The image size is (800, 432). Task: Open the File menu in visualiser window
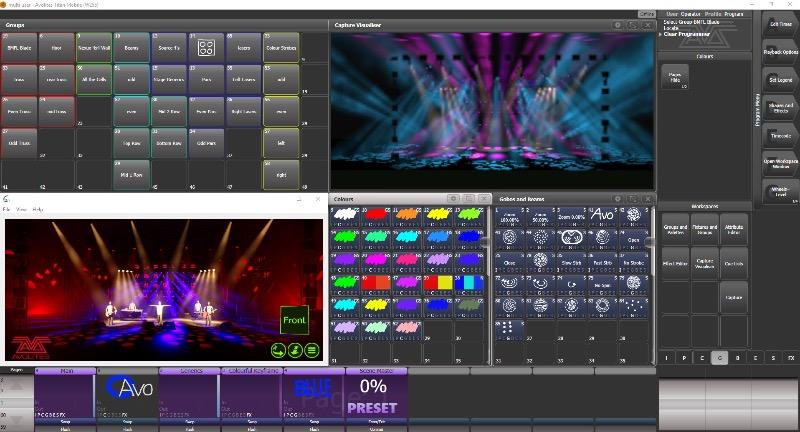click(7, 209)
